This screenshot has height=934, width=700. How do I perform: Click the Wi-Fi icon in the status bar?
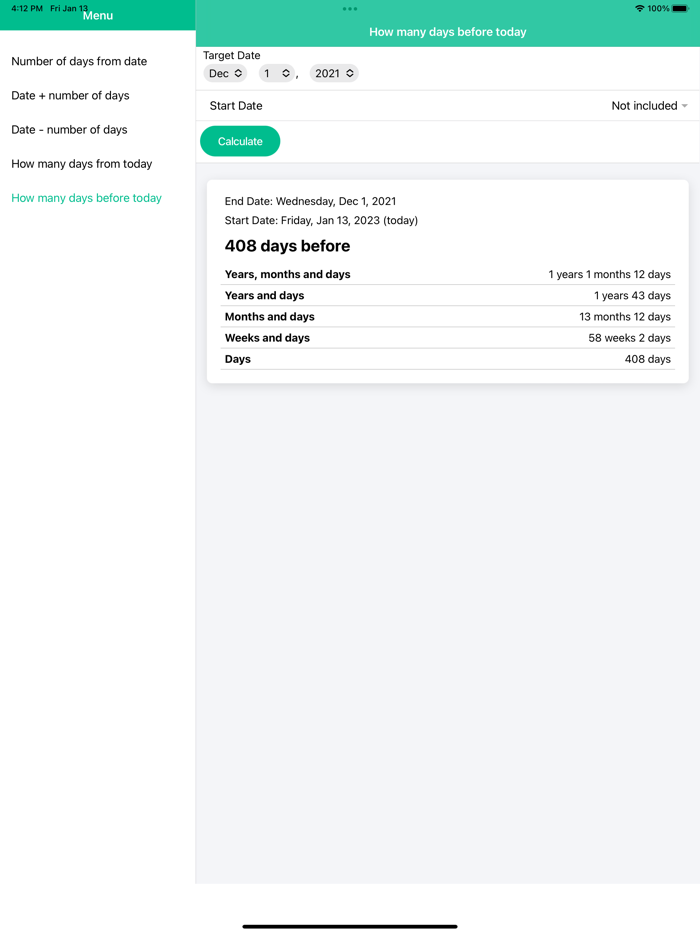pyautogui.click(x=638, y=7)
